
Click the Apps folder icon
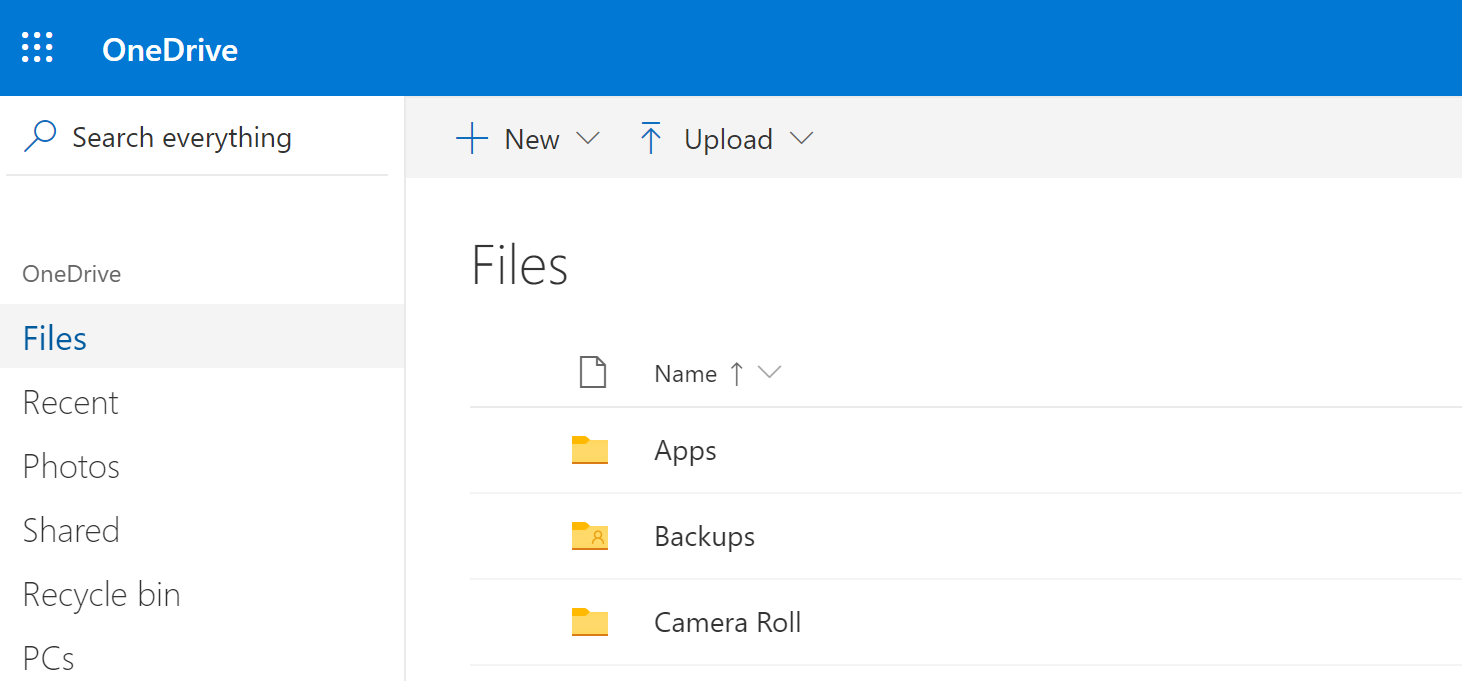[x=590, y=451]
